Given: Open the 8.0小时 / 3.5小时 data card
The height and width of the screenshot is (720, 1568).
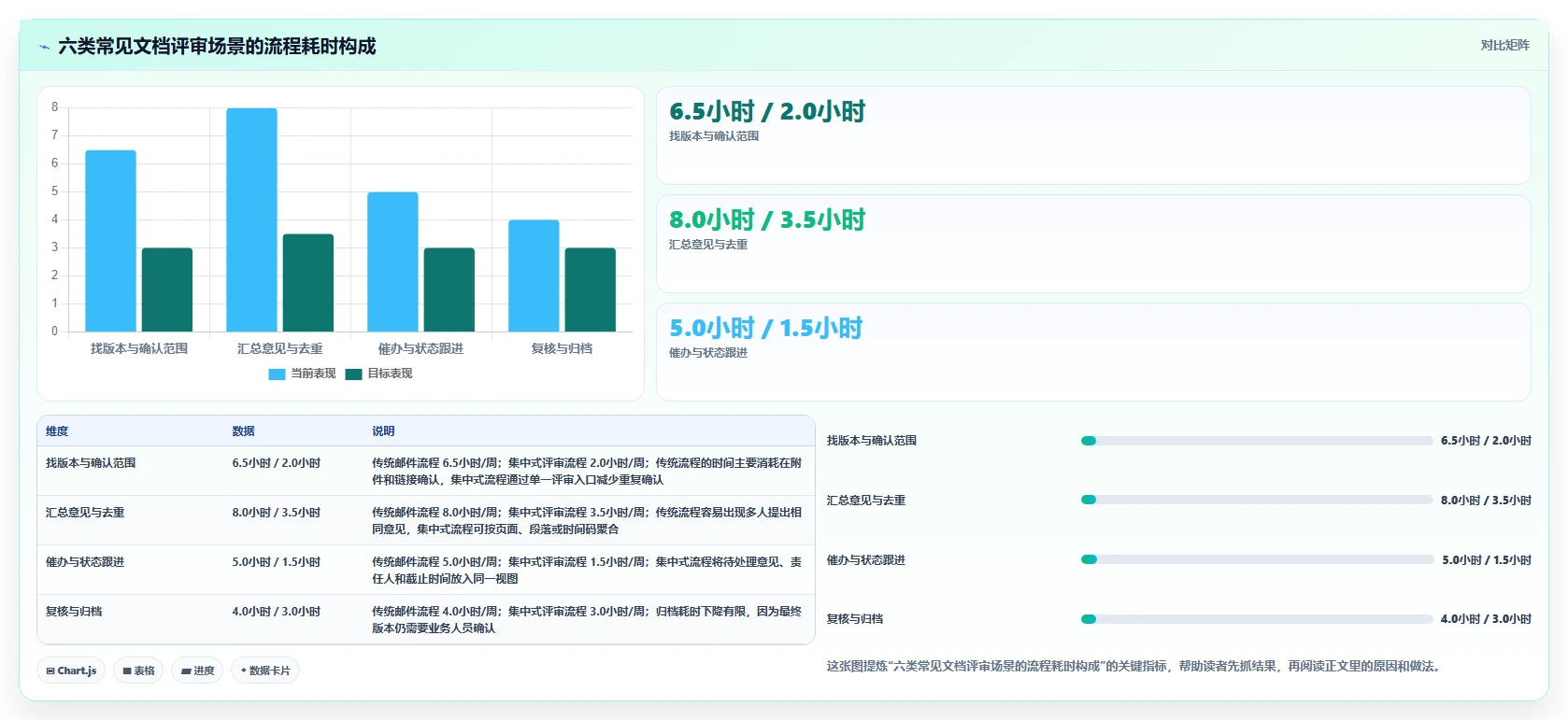Looking at the screenshot, I should (x=1093, y=244).
